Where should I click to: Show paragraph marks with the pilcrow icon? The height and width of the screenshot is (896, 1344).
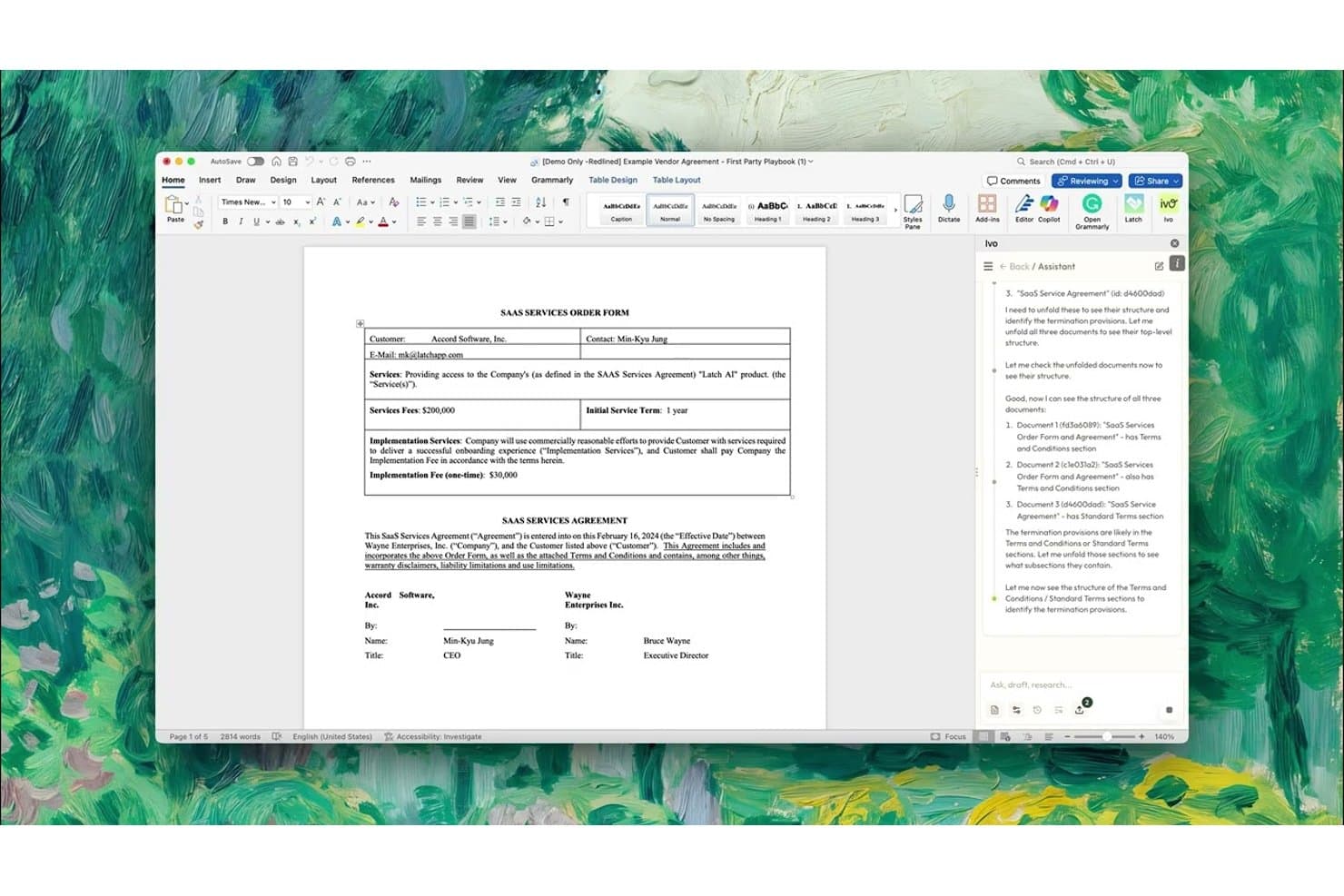tap(566, 202)
